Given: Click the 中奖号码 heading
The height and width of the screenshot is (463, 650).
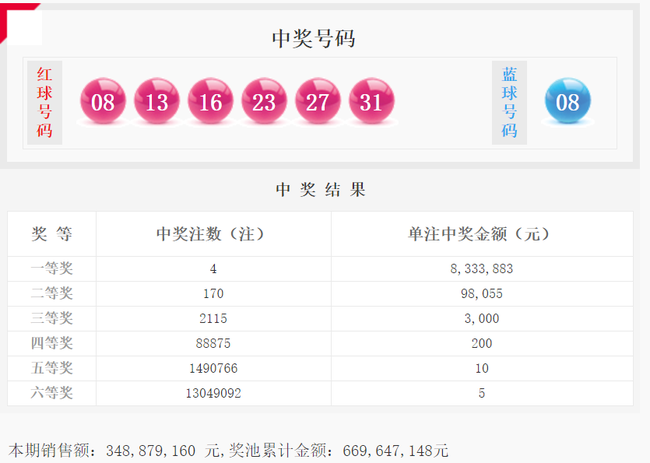Looking at the screenshot, I should click(x=313, y=39).
